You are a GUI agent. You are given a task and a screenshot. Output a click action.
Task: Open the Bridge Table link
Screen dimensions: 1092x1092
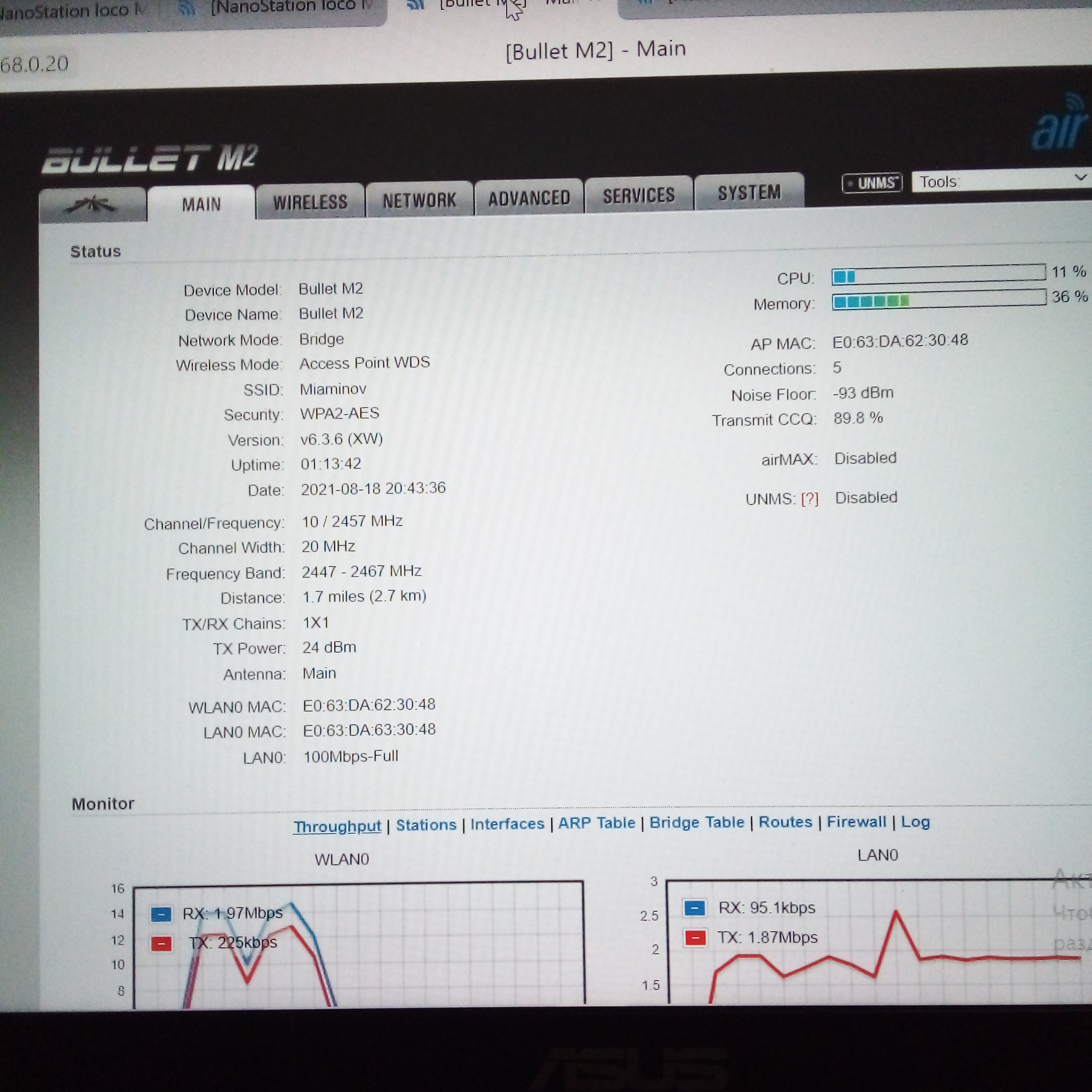coord(697,823)
